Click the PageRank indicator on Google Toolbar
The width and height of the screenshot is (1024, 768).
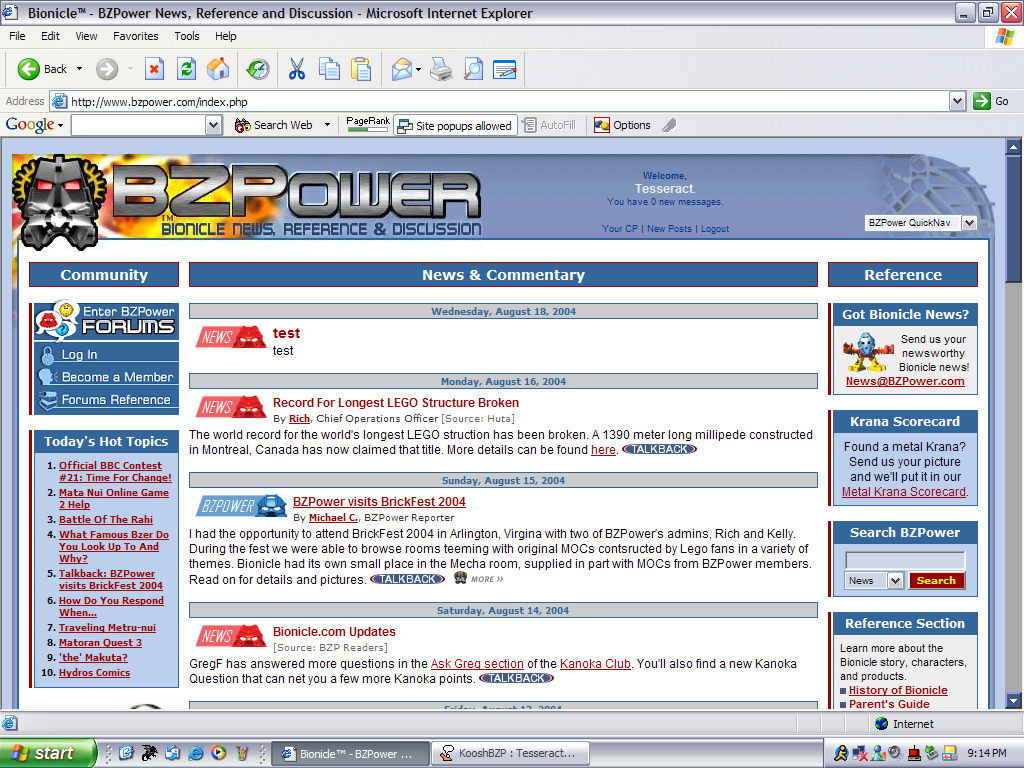click(x=368, y=125)
